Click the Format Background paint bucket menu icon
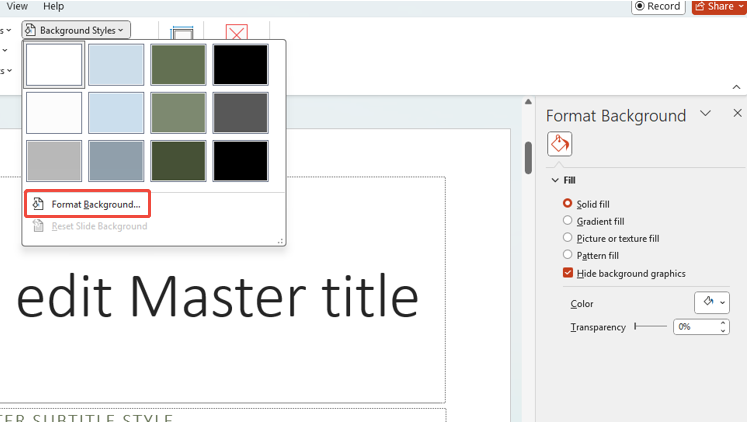 pyautogui.click(x=38, y=204)
